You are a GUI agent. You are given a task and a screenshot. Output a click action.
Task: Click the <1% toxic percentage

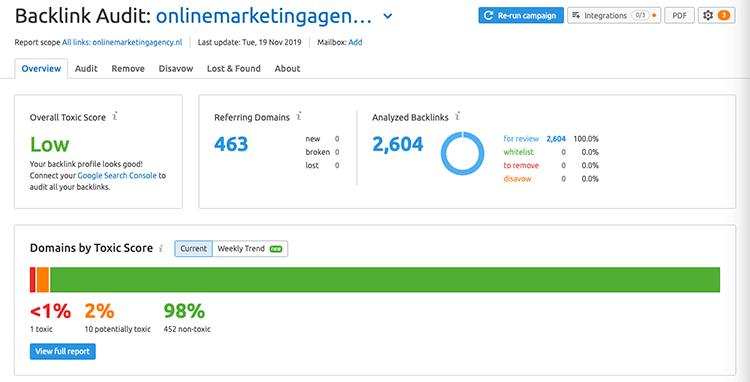tap(50, 311)
